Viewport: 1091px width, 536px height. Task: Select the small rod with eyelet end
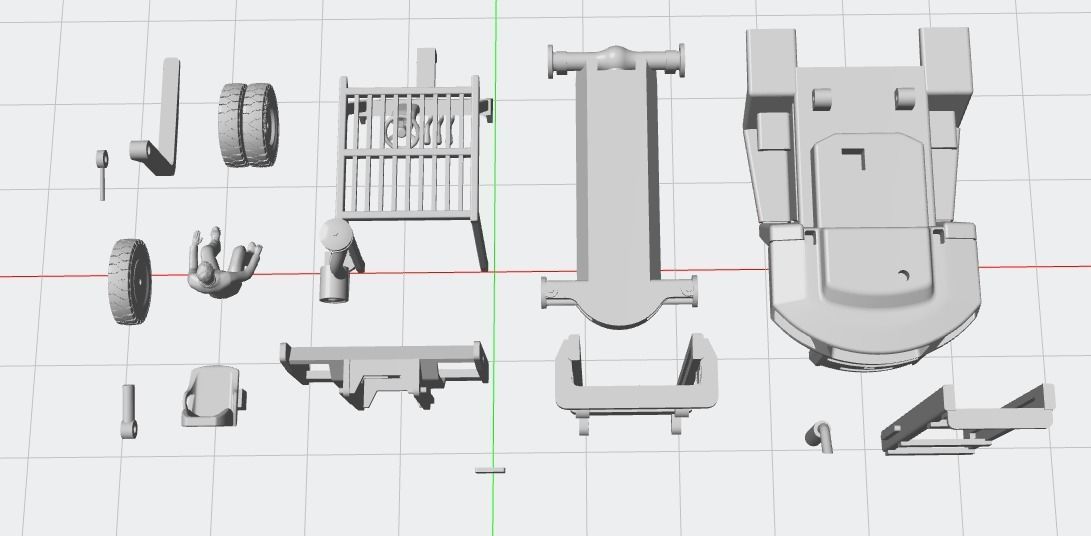[x=129, y=411]
